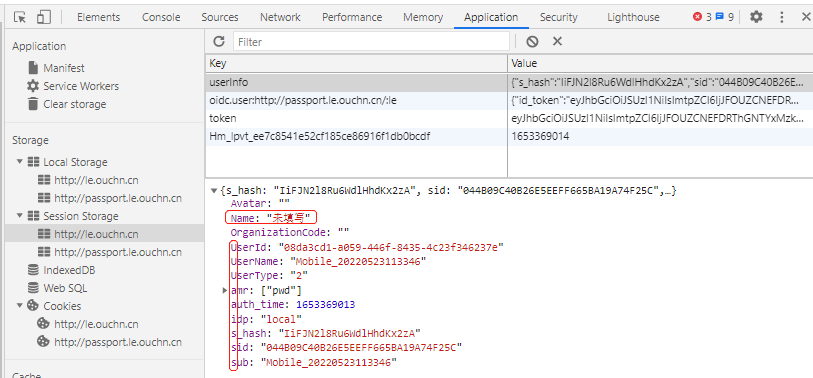813x378 pixels.
Task: Collapse the Session Storage tree node
Action: pos(20,216)
